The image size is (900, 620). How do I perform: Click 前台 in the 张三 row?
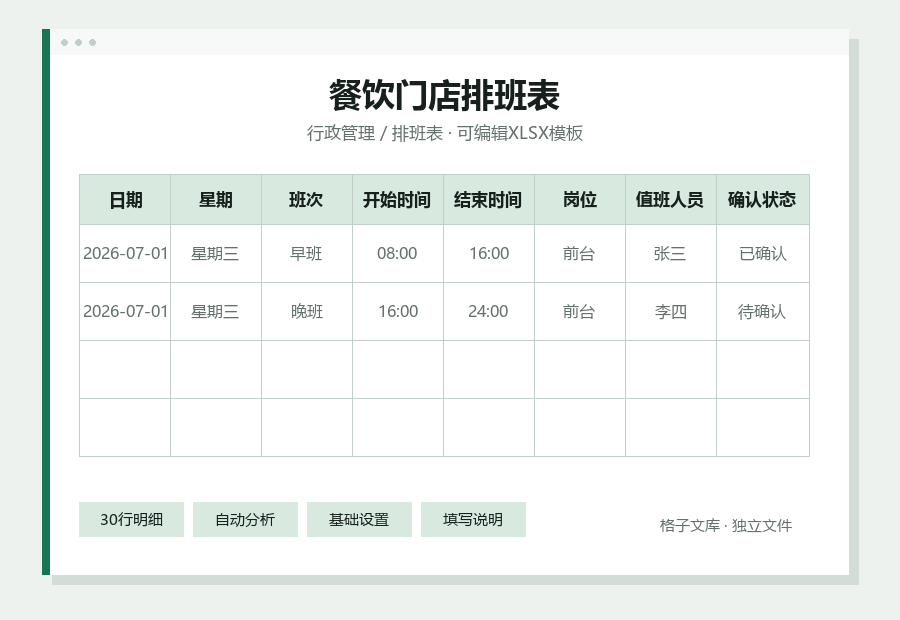pos(580,253)
